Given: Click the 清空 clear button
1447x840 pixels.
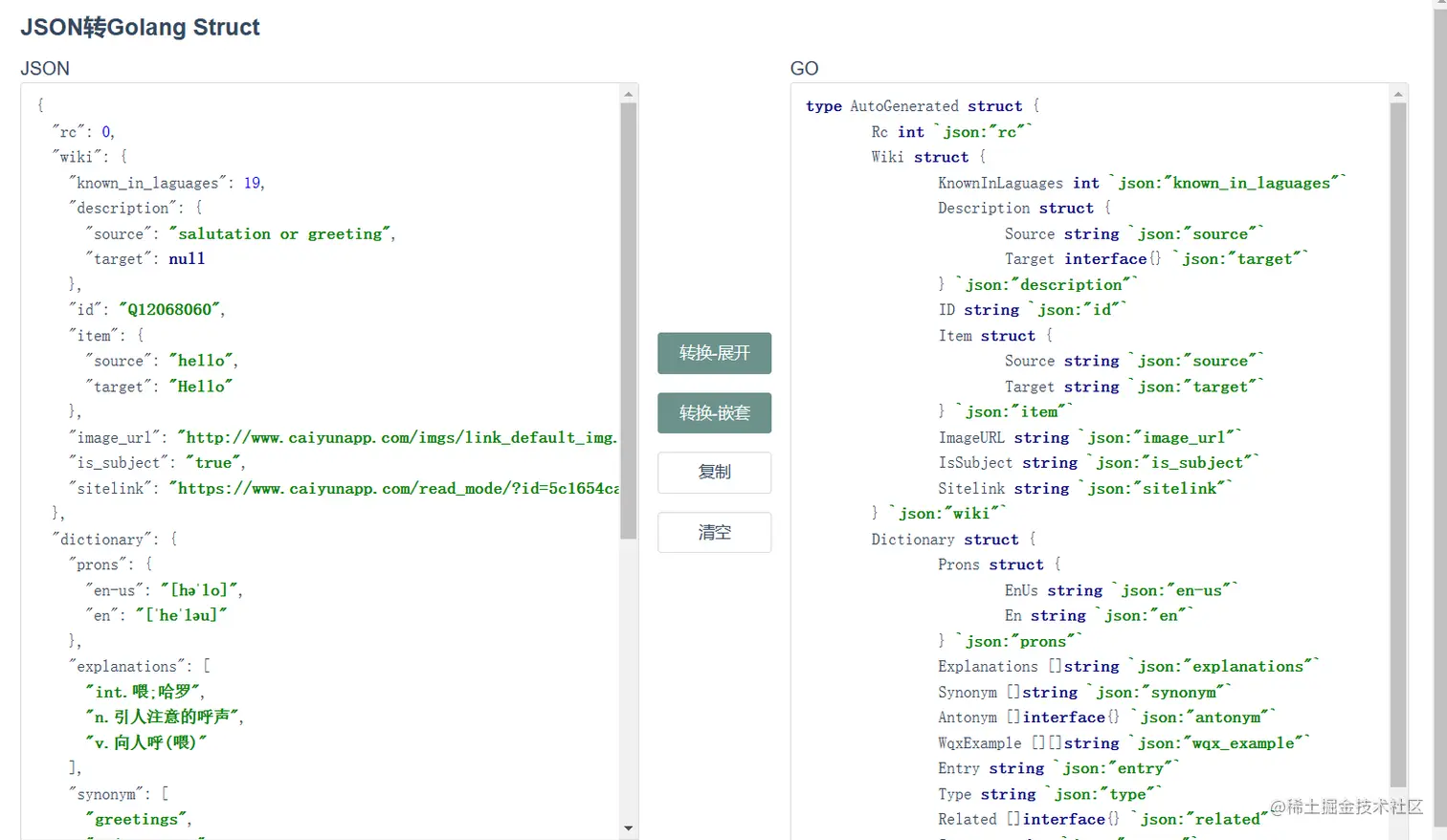Looking at the screenshot, I should [x=714, y=533].
